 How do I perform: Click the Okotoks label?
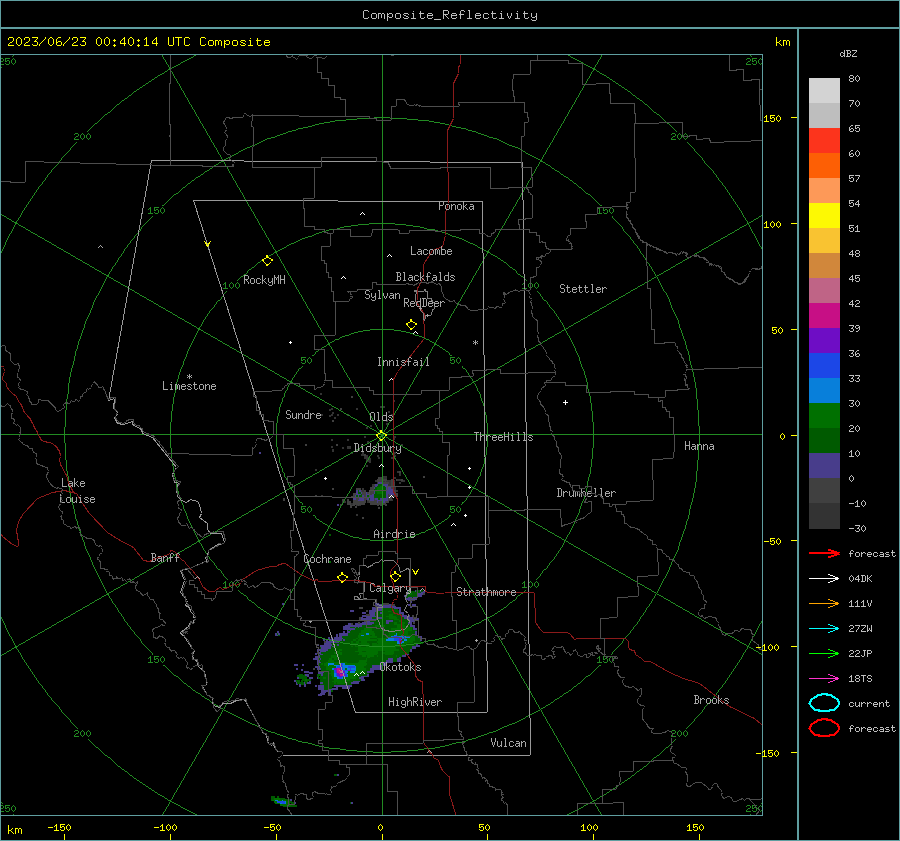[401, 667]
